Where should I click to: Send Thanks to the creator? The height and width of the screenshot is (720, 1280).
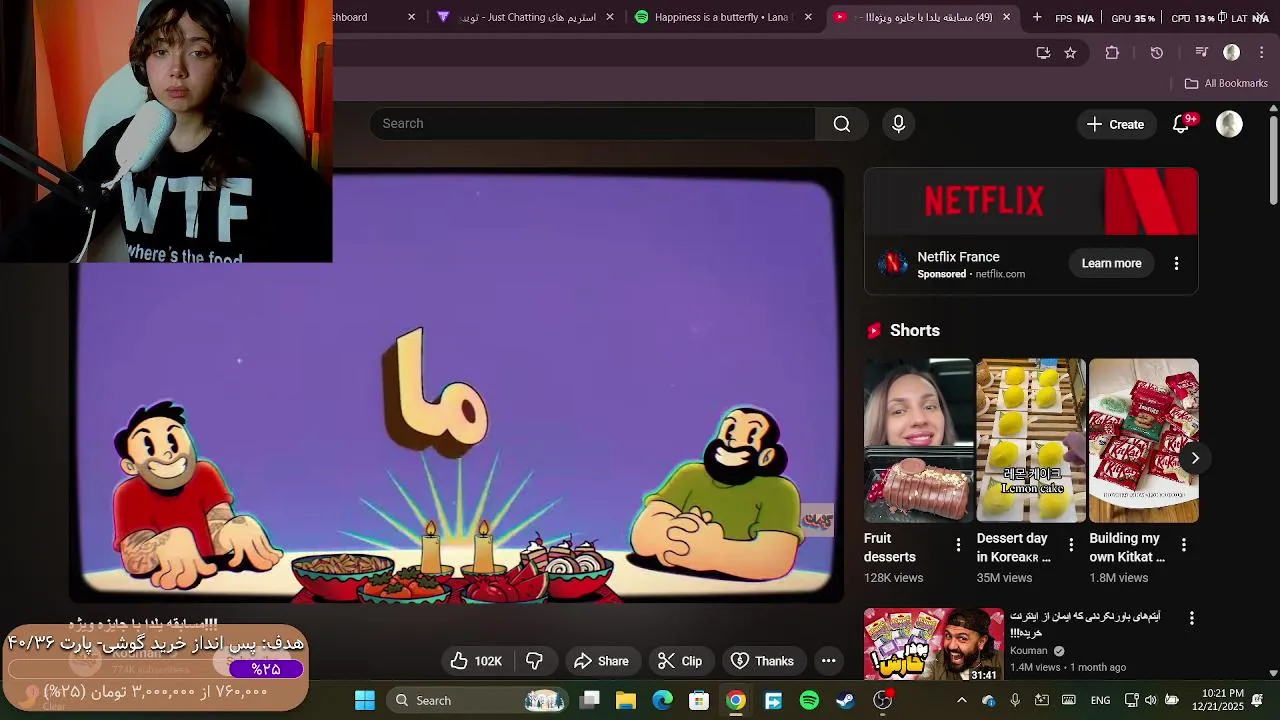click(x=763, y=661)
